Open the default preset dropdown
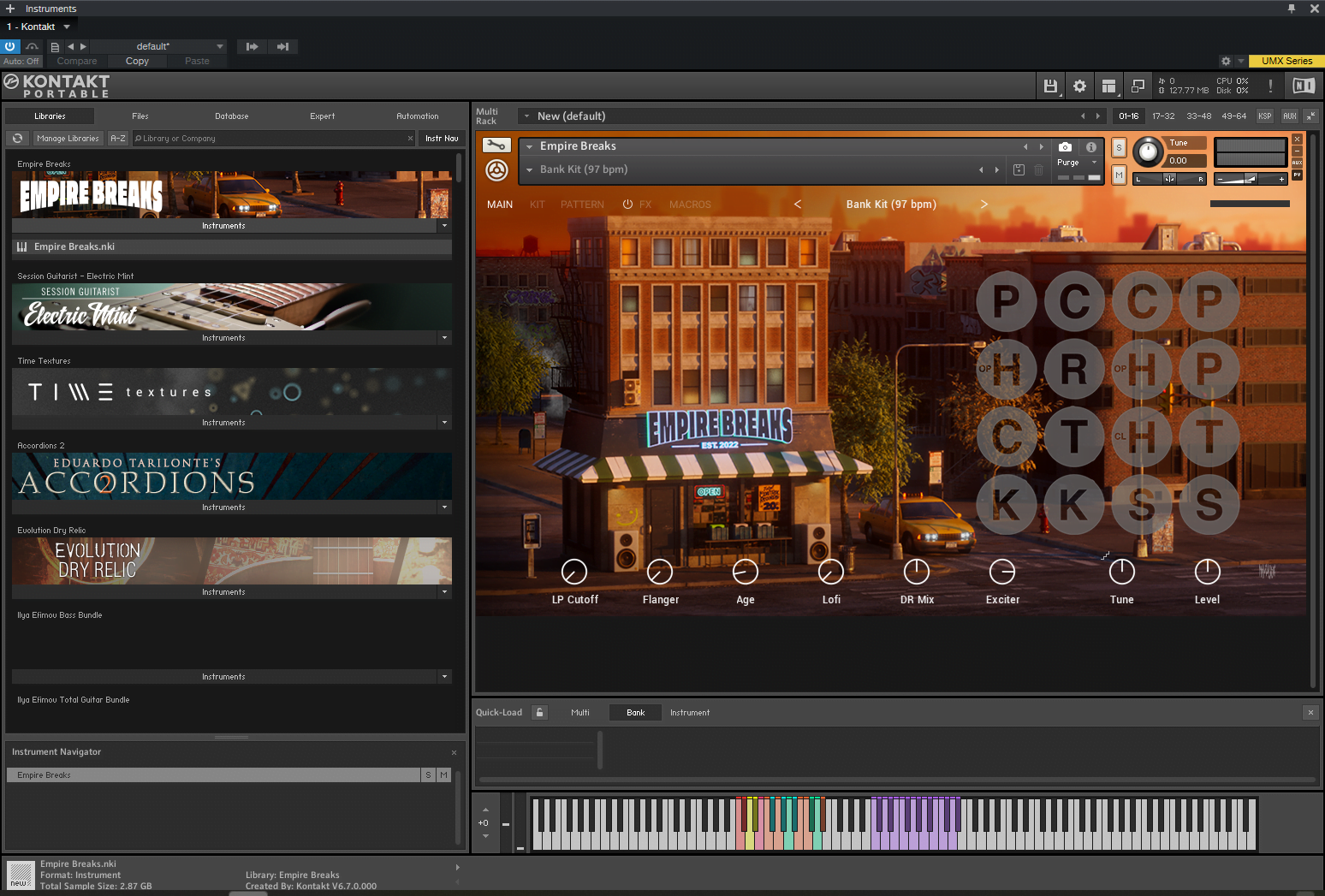 158,46
